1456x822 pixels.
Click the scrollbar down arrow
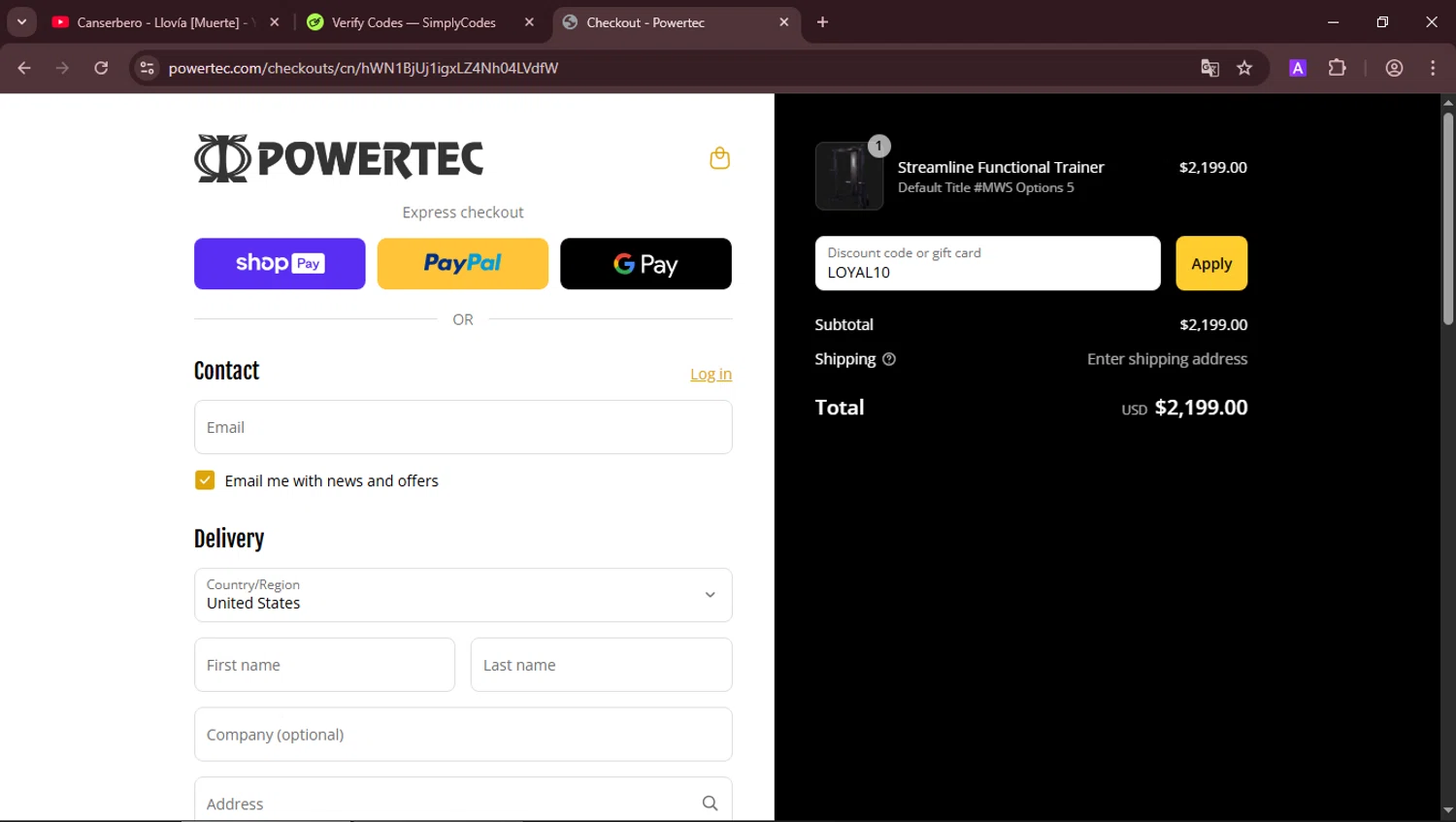[1448, 810]
